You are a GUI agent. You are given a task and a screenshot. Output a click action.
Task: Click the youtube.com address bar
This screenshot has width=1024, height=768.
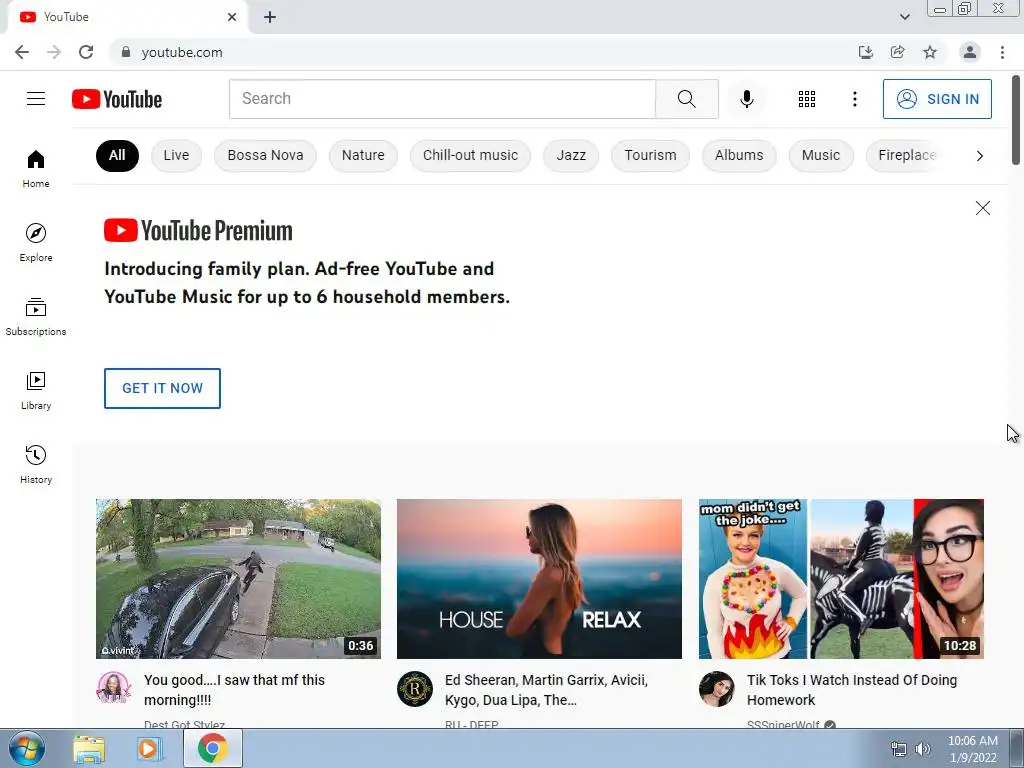483,52
